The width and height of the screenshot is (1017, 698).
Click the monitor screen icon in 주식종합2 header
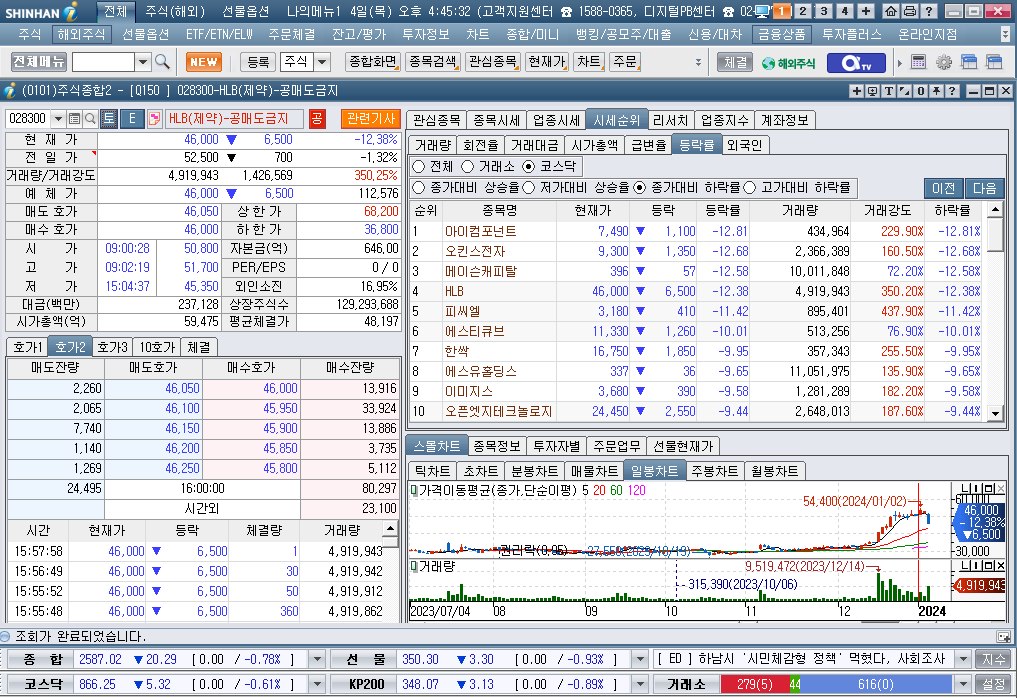tap(872, 91)
